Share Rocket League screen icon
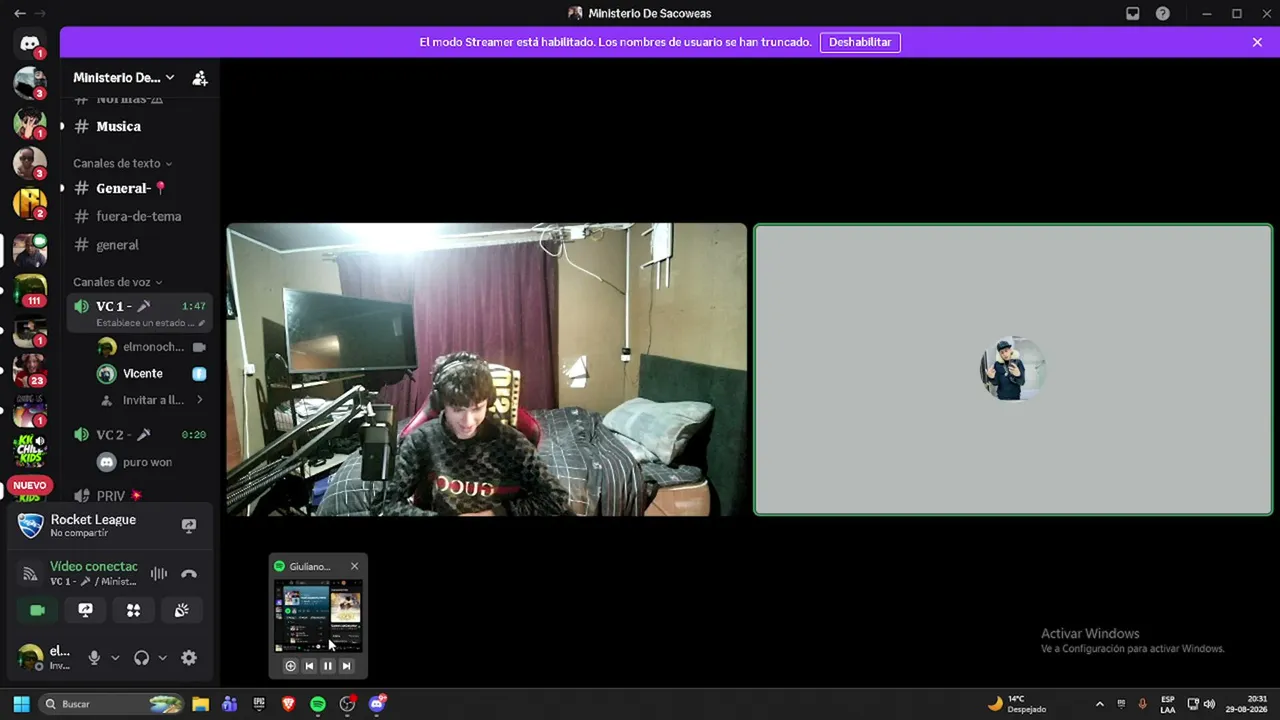Viewport: 1280px width, 720px height. (188, 525)
